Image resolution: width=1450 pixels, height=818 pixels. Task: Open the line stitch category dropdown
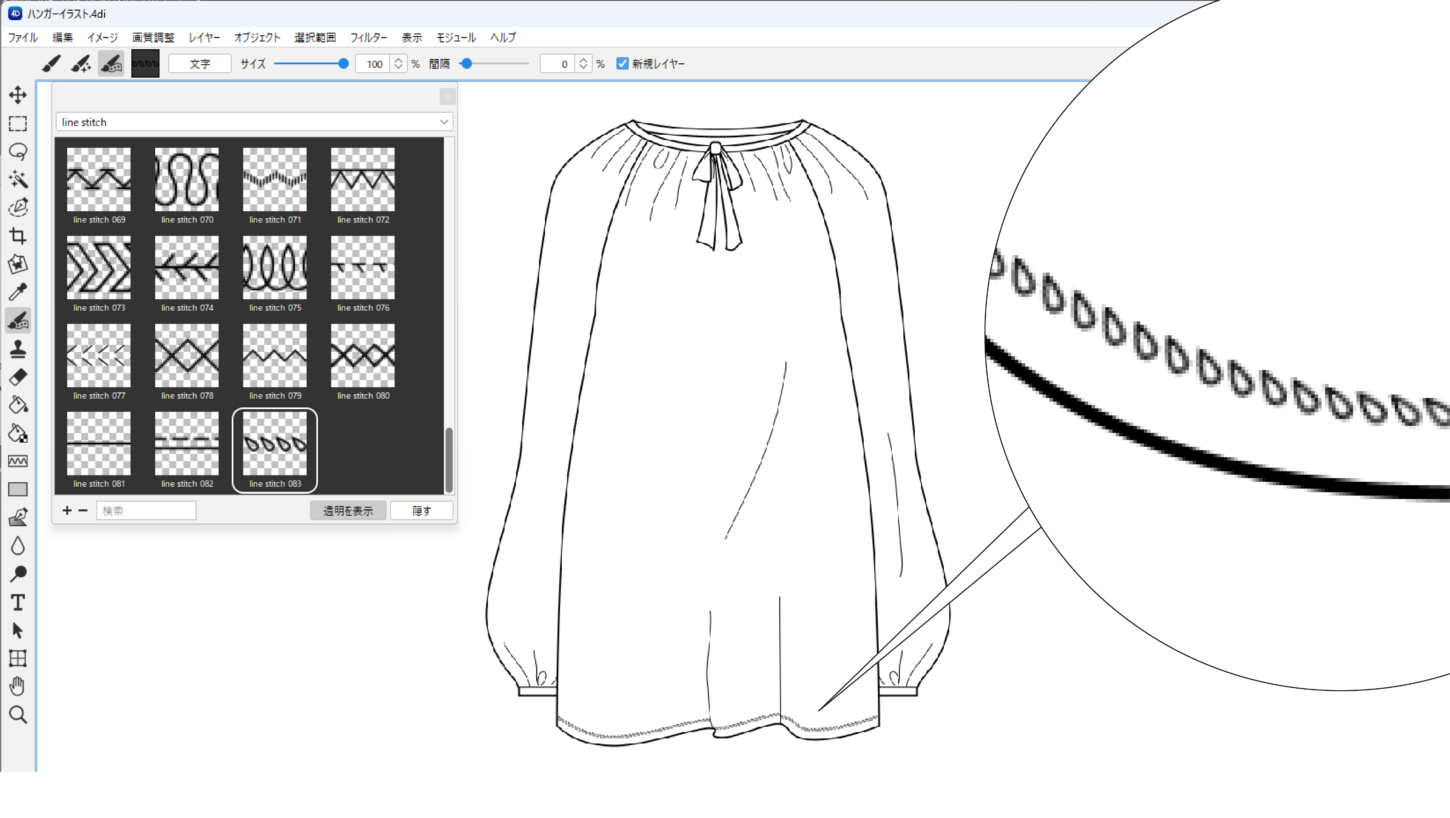point(254,122)
